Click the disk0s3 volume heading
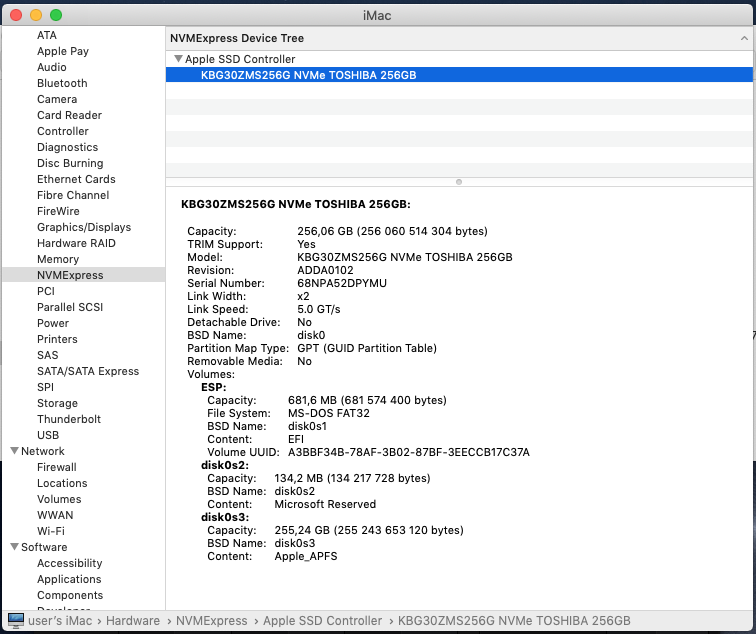756x634 pixels. (x=225, y=517)
